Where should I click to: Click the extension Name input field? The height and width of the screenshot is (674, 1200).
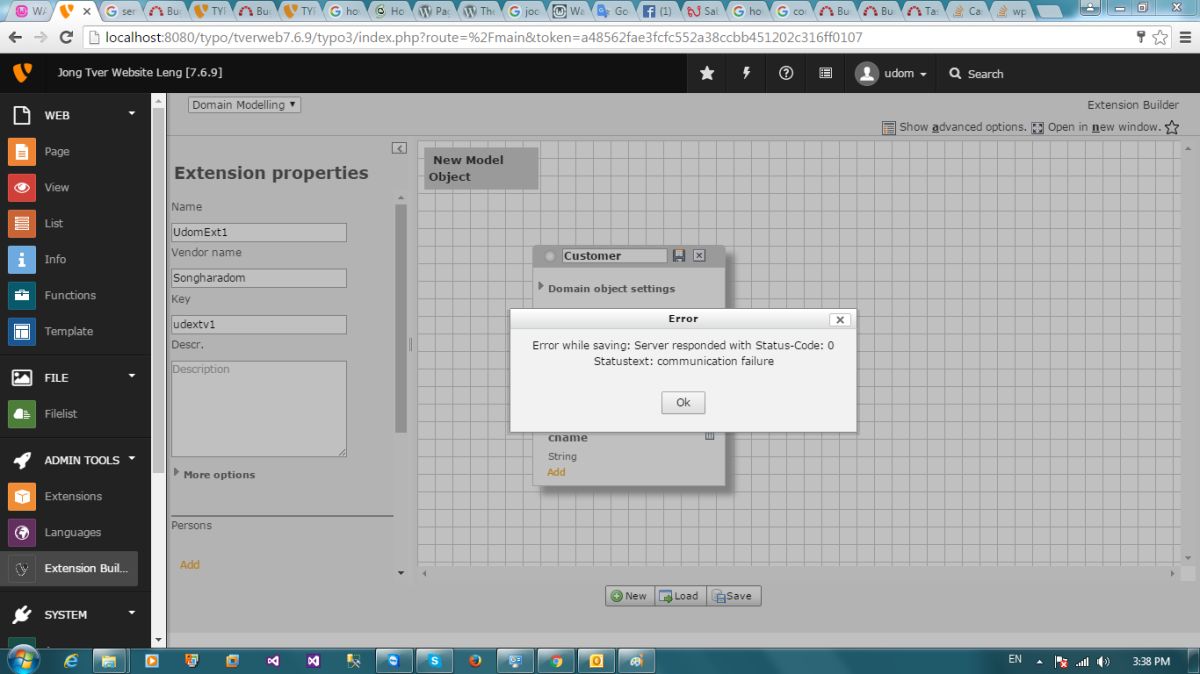click(x=259, y=232)
